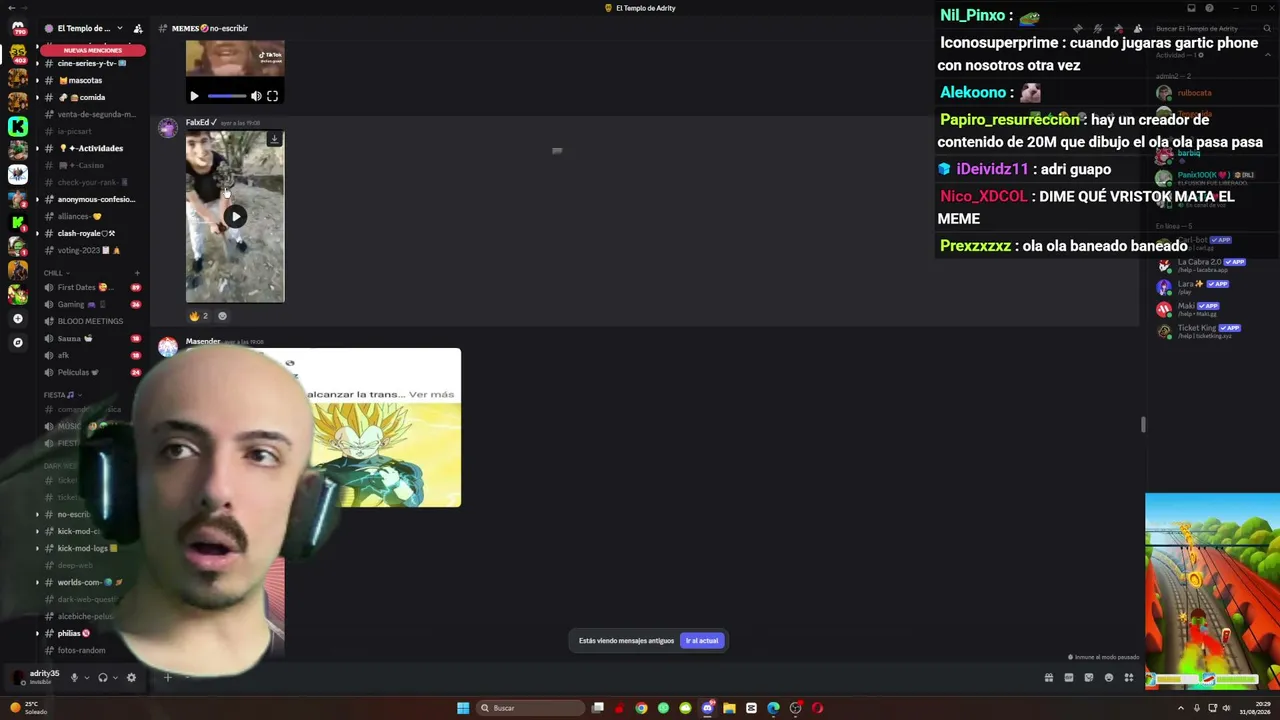Open the GIF picker in message bar
Viewport: 1280px width, 720px height.
(x=1069, y=677)
